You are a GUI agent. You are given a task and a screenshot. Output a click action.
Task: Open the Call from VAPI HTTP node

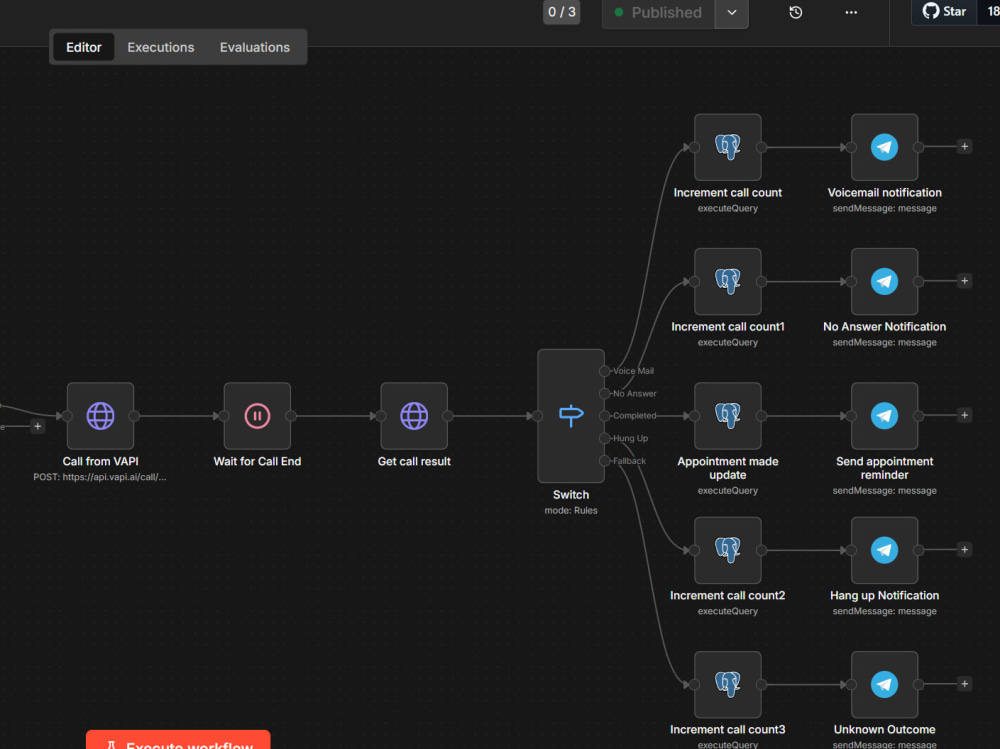pos(100,416)
